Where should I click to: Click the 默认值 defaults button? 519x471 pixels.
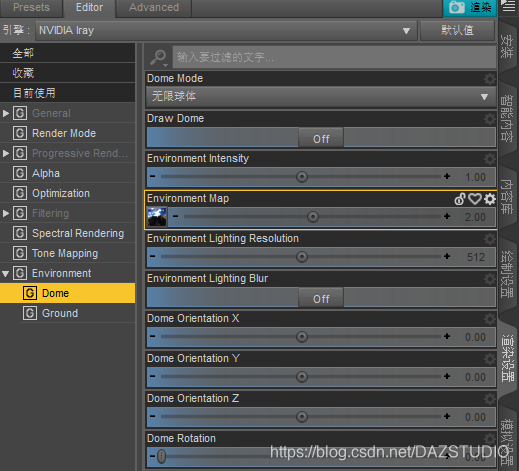457,31
